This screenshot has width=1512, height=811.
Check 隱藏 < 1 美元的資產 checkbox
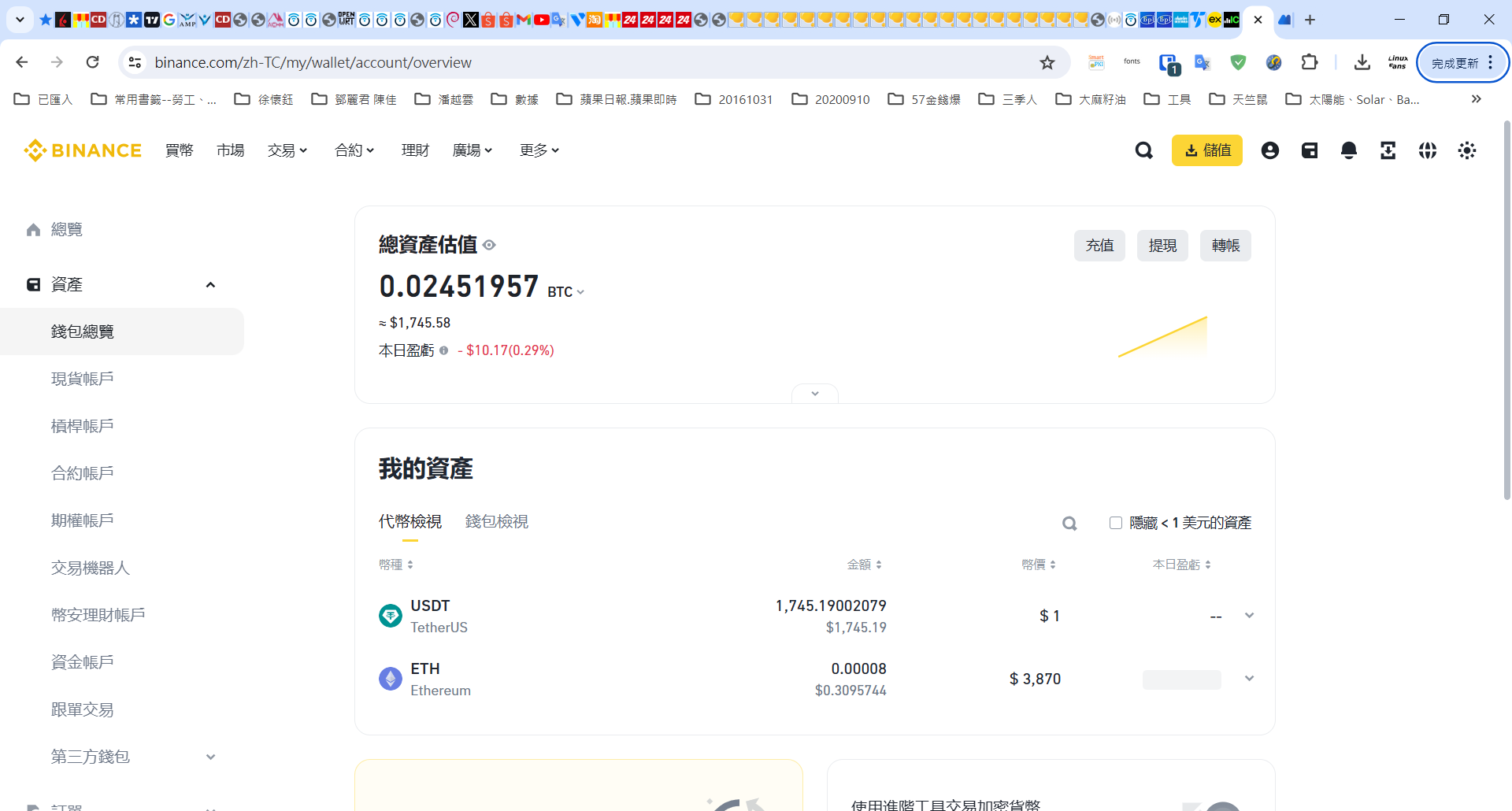coord(1115,523)
